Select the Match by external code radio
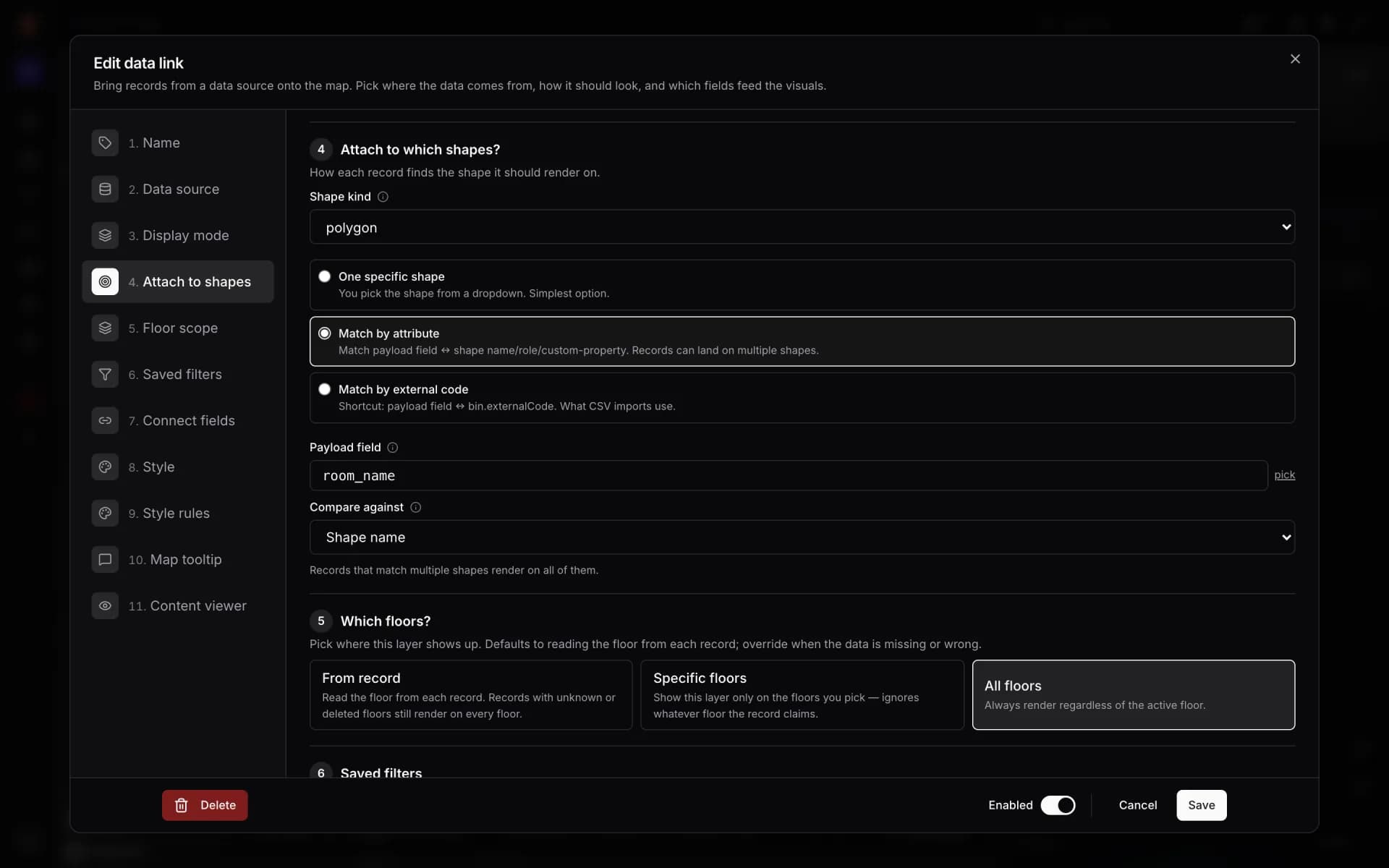The width and height of the screenshot is (1389, 868). [x=325, y=389]
